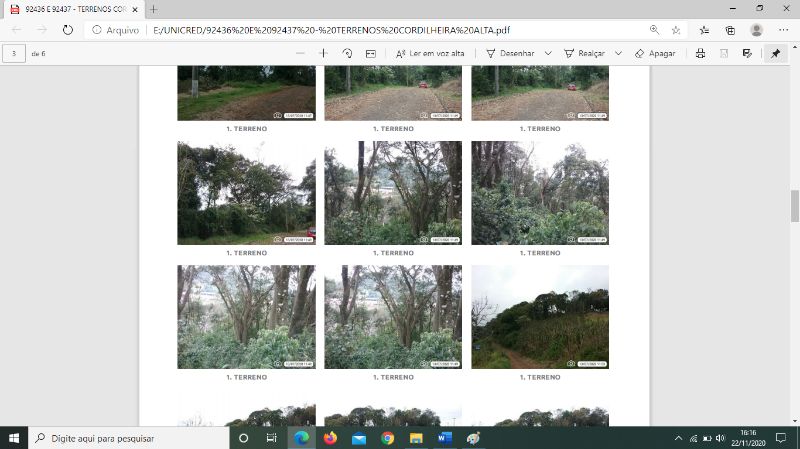Launch Google Chrome from taskbar

(x=387, y=438)
